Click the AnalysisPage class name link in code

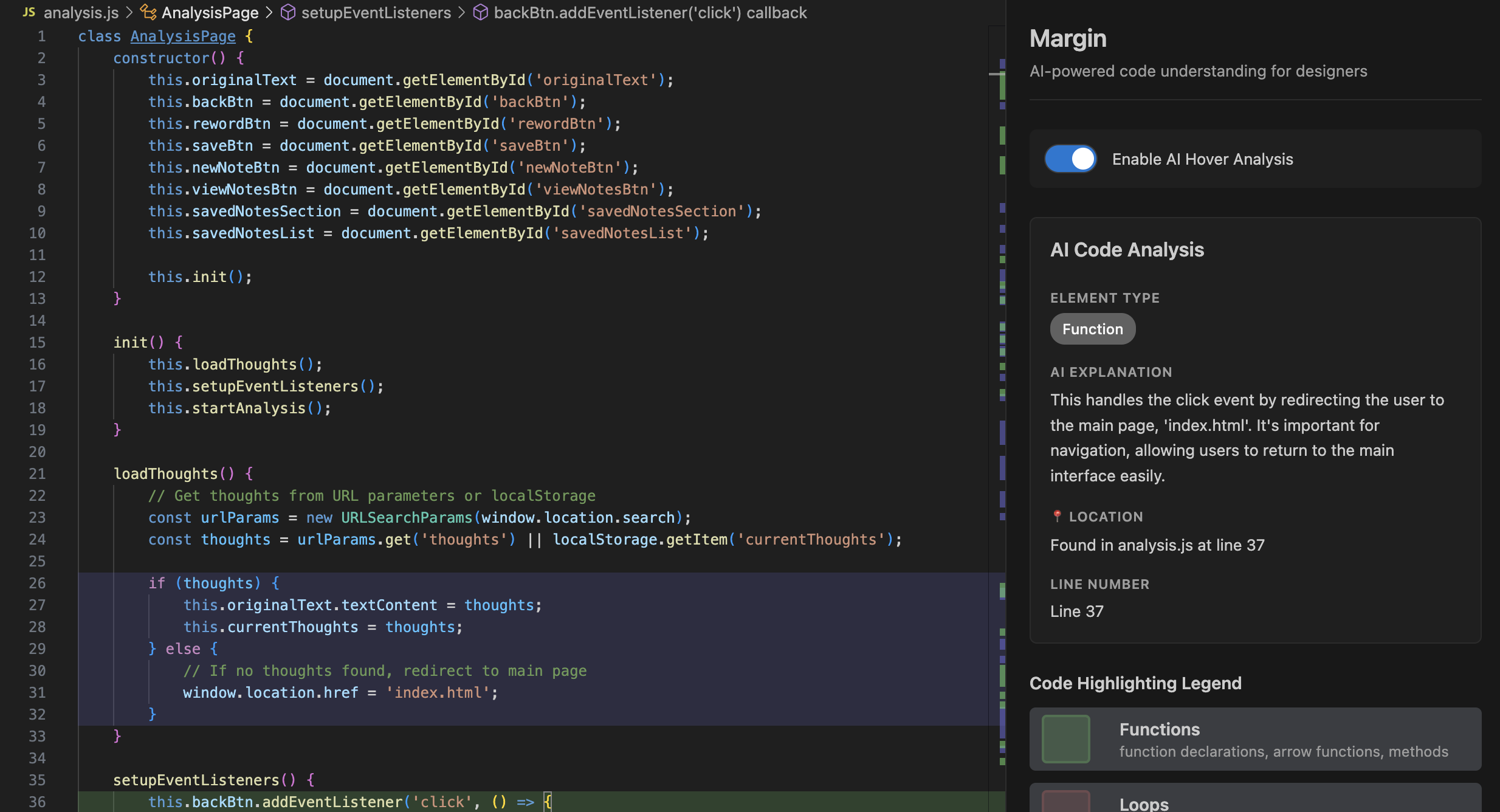(182, 36)
